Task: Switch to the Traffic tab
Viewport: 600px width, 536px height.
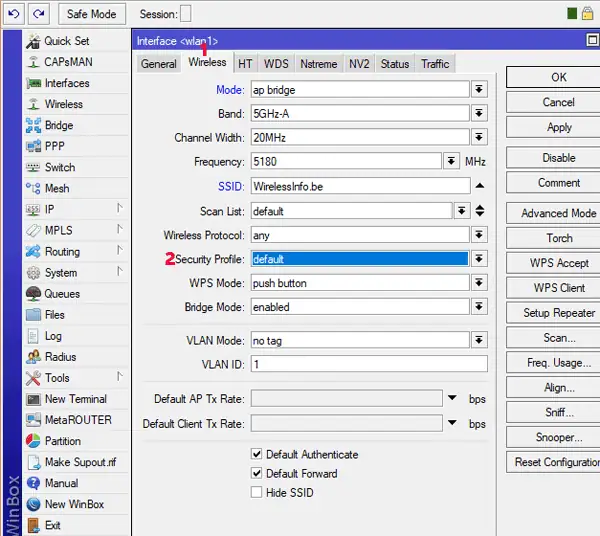Action: click(x=435, y=64)
